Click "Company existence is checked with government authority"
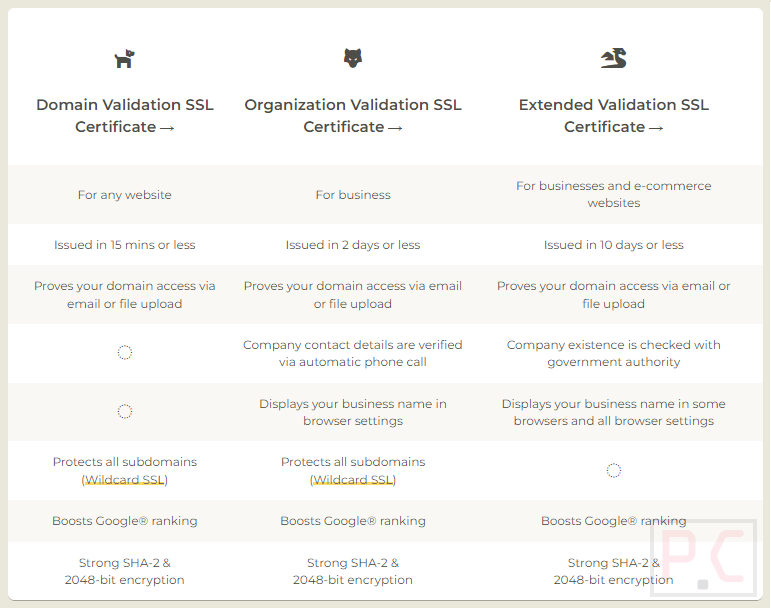 tap(613, 353)
